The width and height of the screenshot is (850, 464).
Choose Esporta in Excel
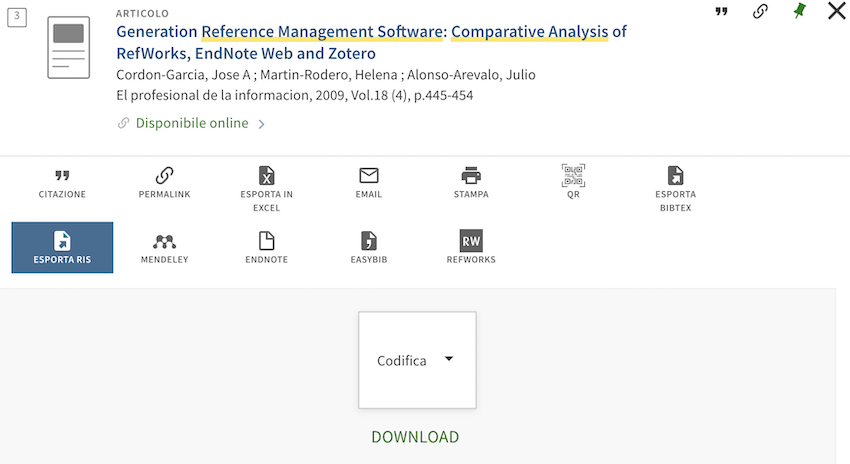coord(266,189)
